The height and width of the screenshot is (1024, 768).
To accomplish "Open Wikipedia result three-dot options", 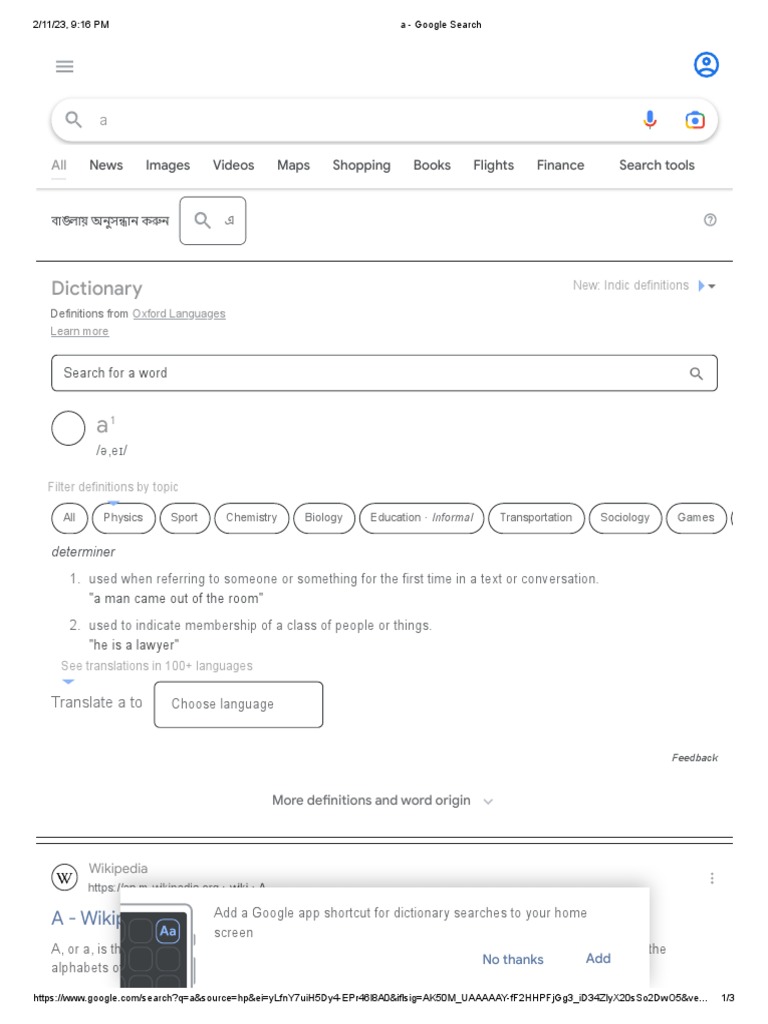I will pyautogui.click(x=712, y=878).
